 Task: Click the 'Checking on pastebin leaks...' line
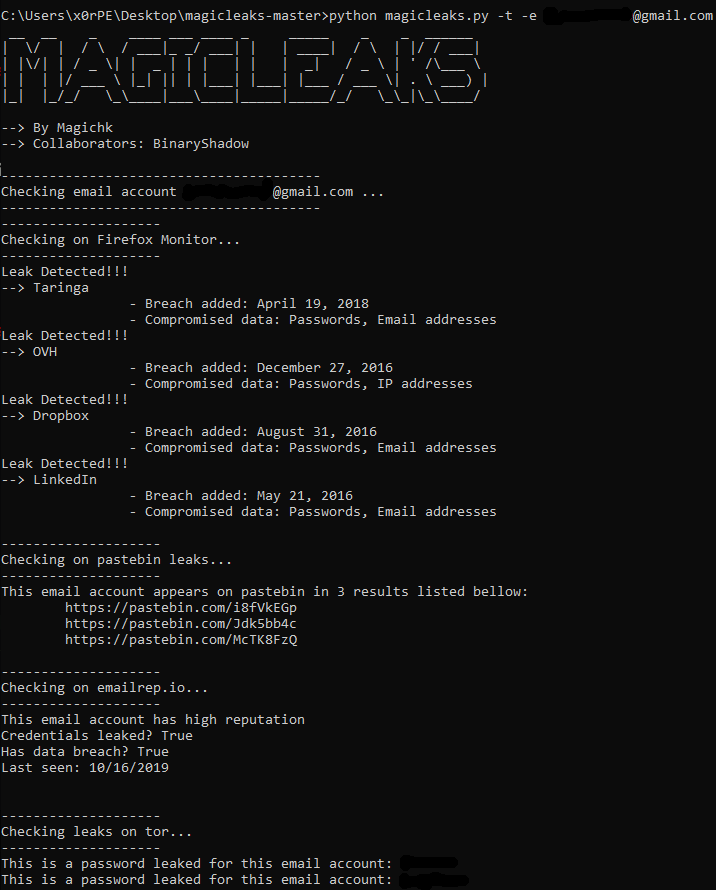116,560
